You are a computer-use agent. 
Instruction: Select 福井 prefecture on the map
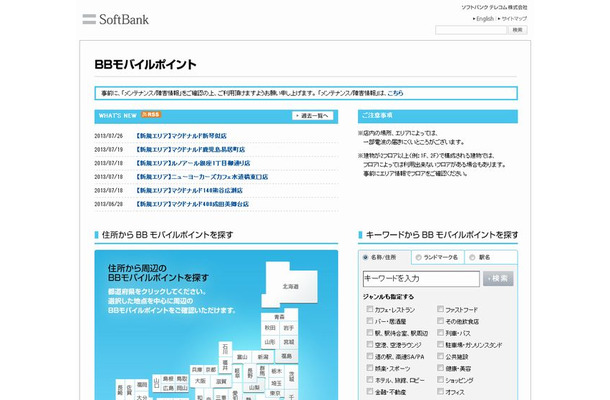tap(225, 365)
